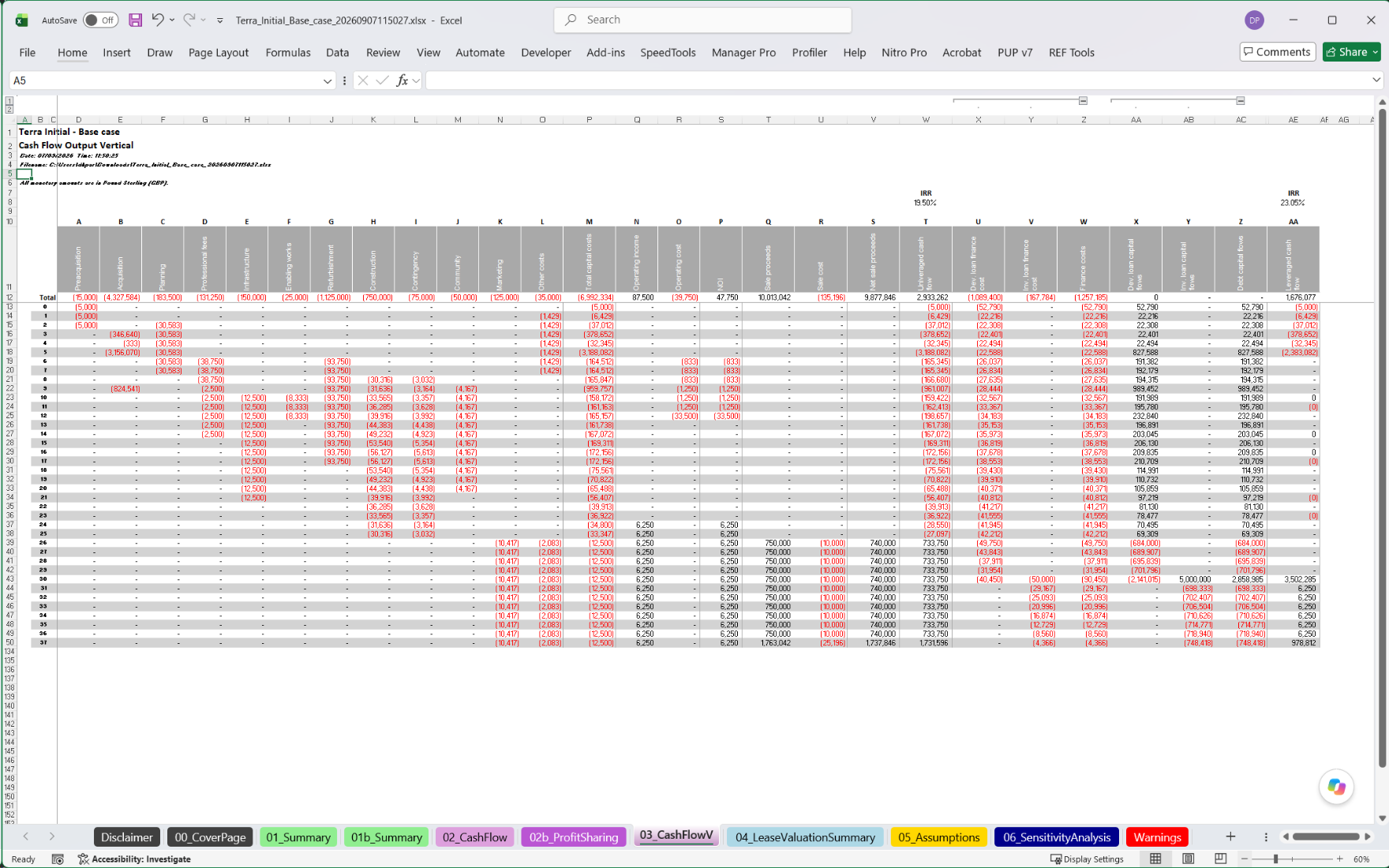Viewport: 1389px width, 868px height.
Task: Collapse the first column group minus button
Action: pyautogui.click(x=1083, y=101)
